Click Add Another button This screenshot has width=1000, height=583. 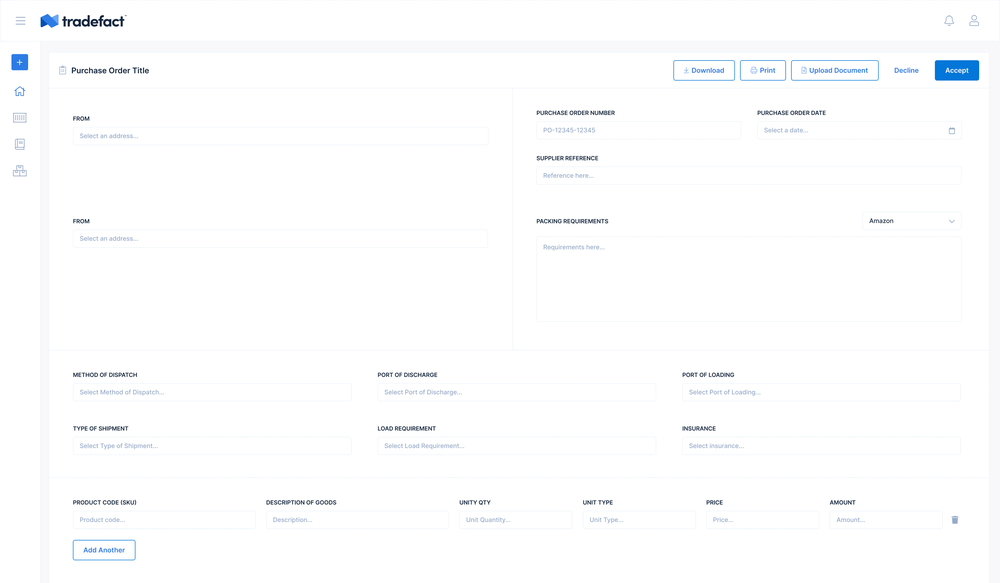[x=104, y=550]
